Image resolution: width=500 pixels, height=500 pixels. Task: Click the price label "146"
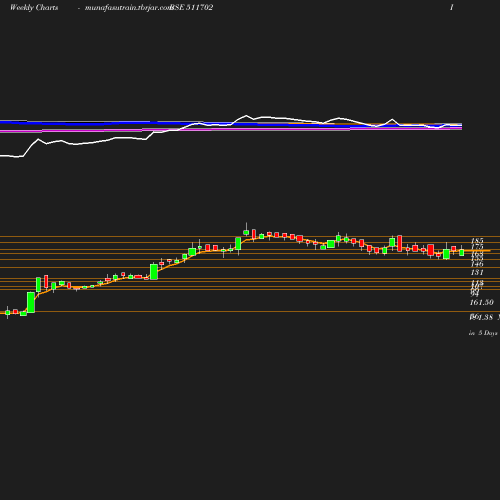click(477, 264)
